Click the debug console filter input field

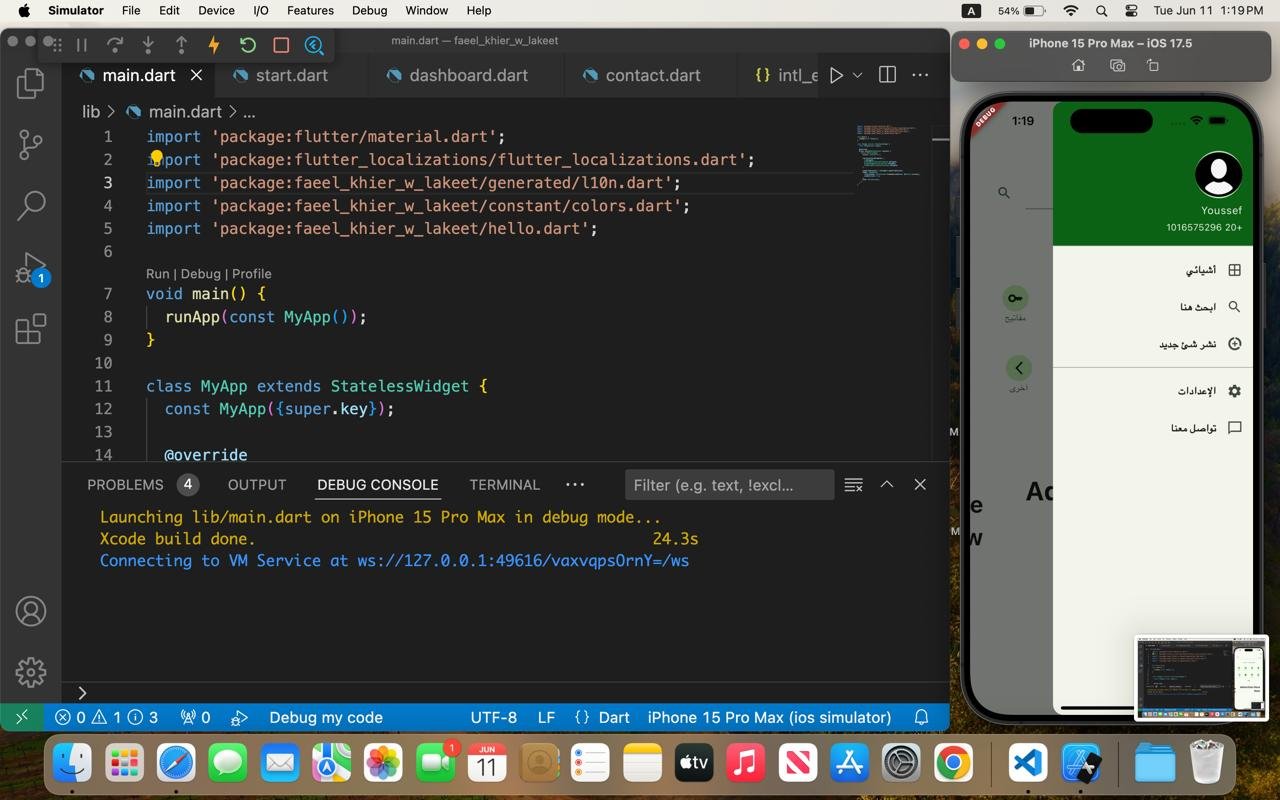coord(728,485)
